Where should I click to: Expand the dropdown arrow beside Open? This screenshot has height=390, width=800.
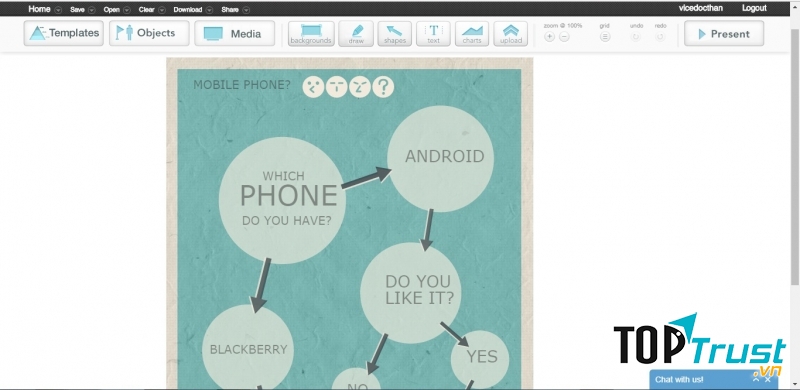(127, 10)
